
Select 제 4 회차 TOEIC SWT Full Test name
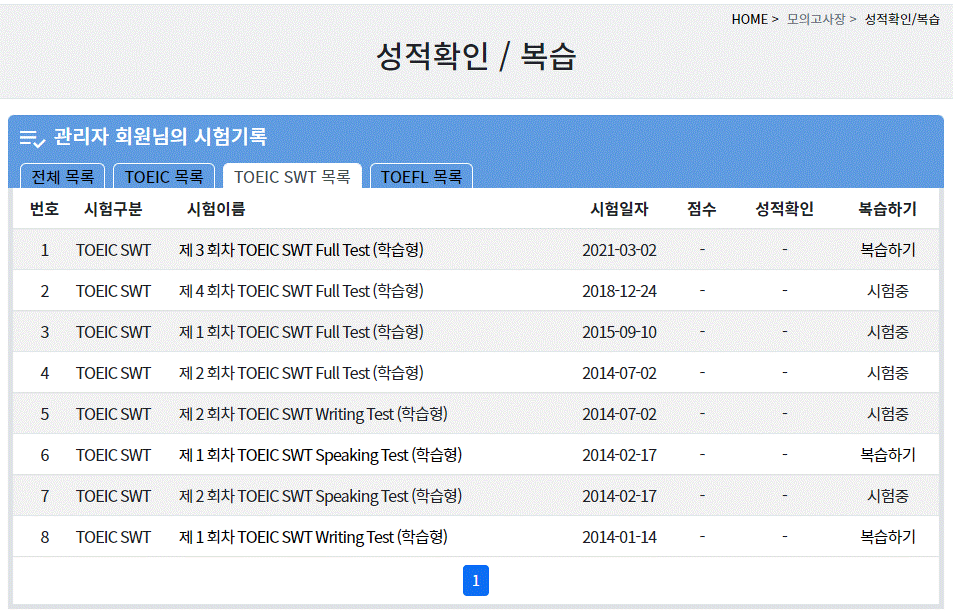tap(301, 291)
